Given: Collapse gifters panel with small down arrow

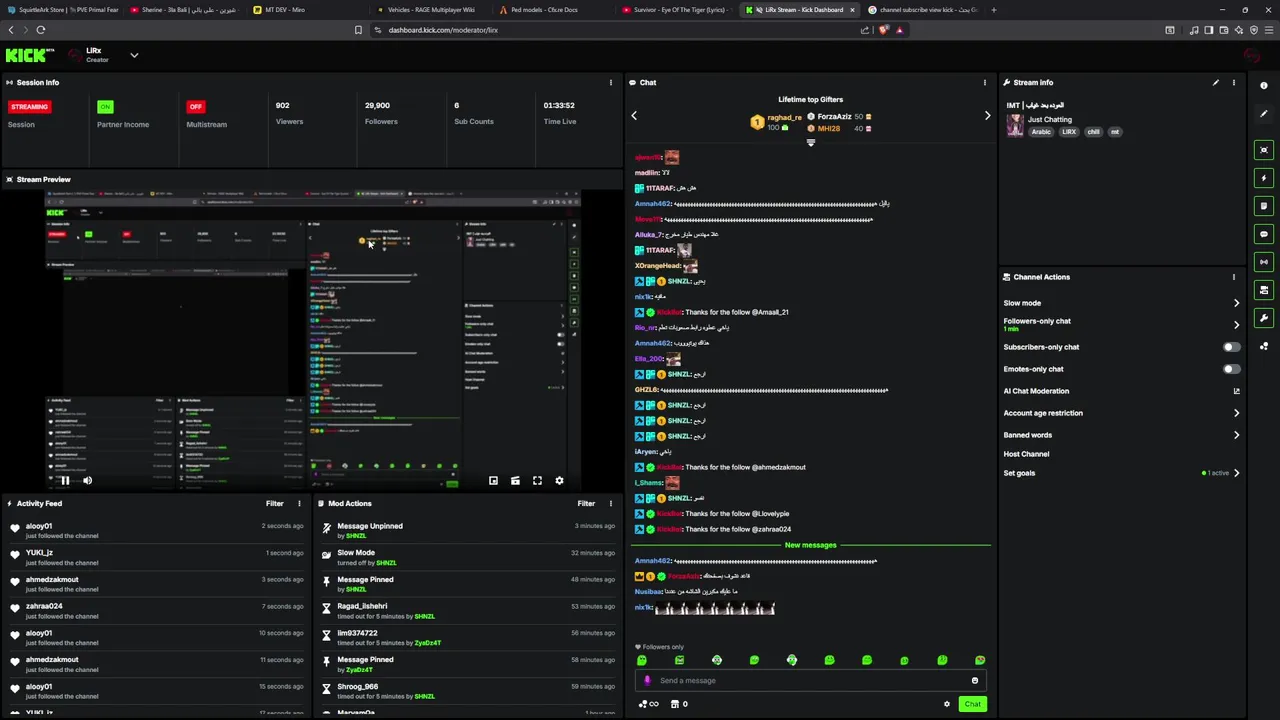Looking at the screenshot, I should tap(811, 142).
